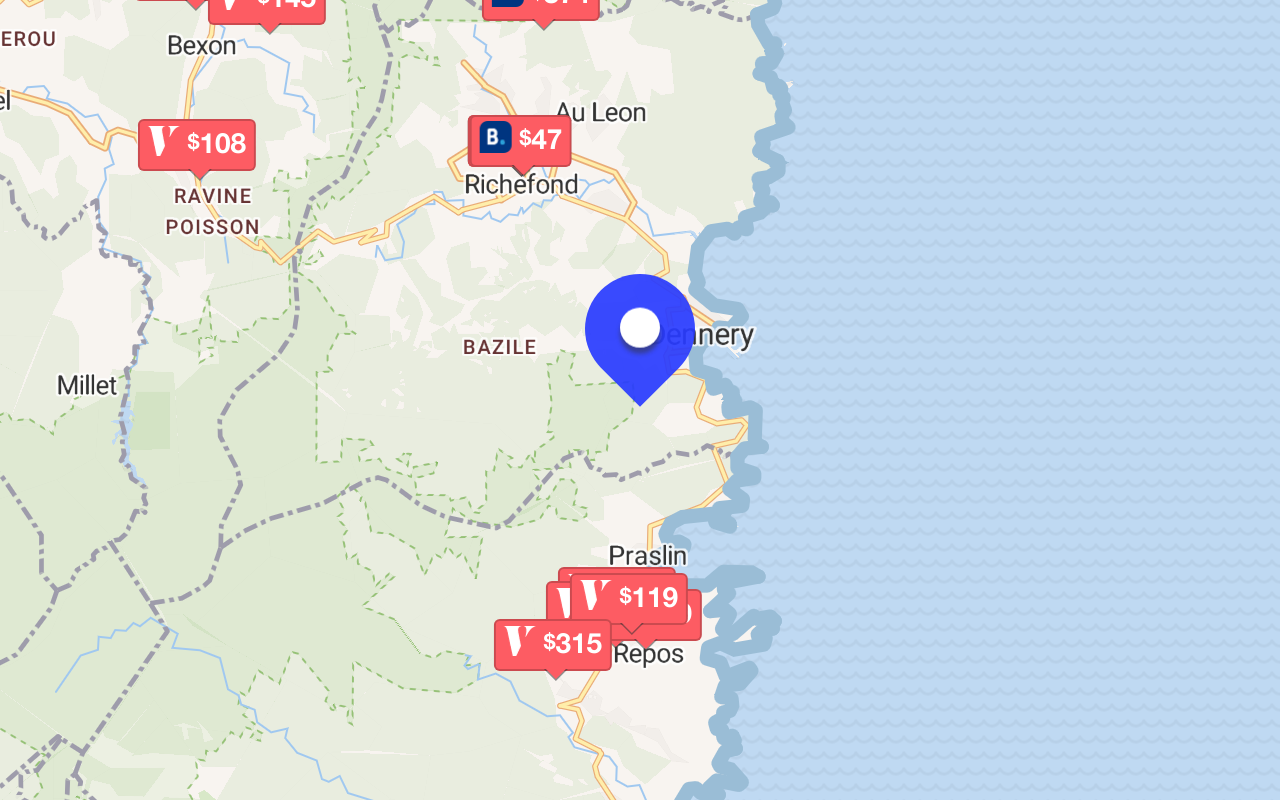Click the Au Leon place label

(x=600, y=112)
